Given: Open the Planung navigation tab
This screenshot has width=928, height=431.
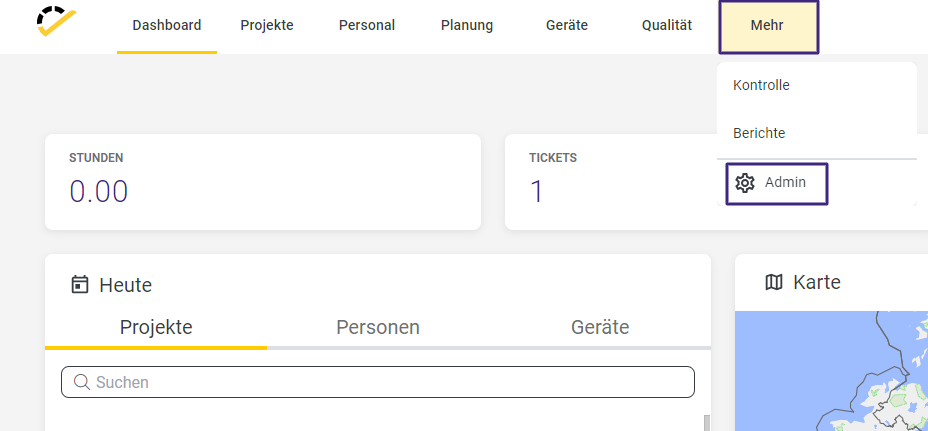Looking at the screenshot, I should 467,26.
